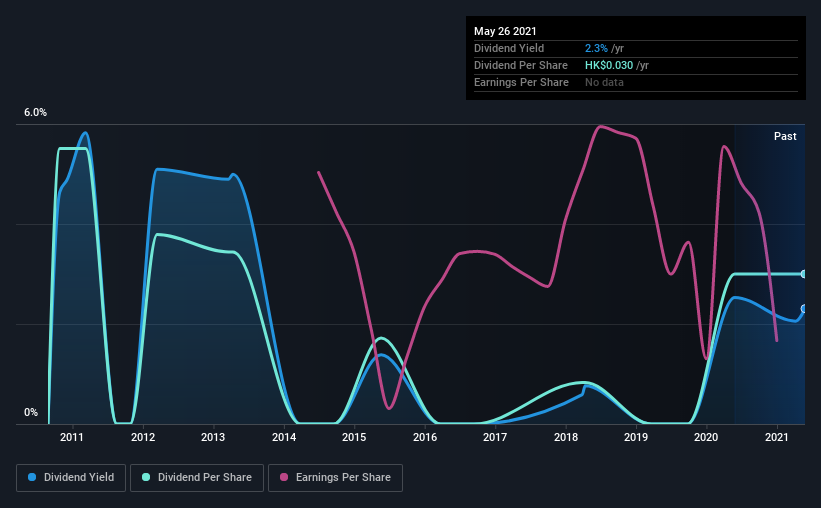Click the 2014 x-axis label

pyautogui.click(x=284, y=437)
